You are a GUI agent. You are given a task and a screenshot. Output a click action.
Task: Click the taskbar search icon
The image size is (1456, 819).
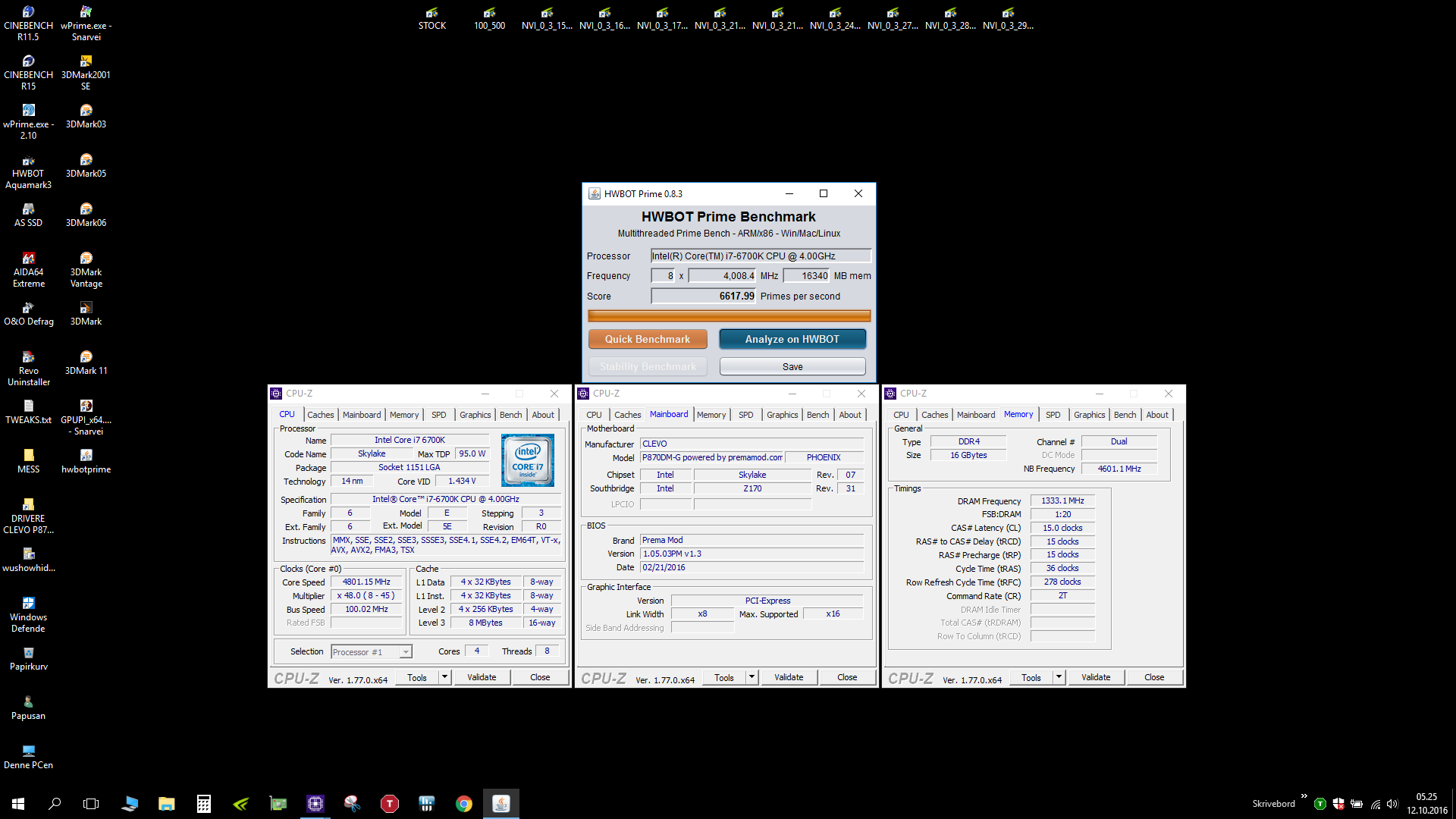[x=55, y=803]
